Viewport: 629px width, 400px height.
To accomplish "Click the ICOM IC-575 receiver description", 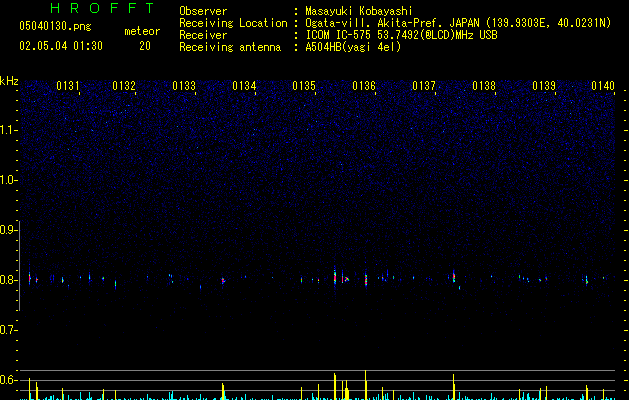I will coord(402,35).
